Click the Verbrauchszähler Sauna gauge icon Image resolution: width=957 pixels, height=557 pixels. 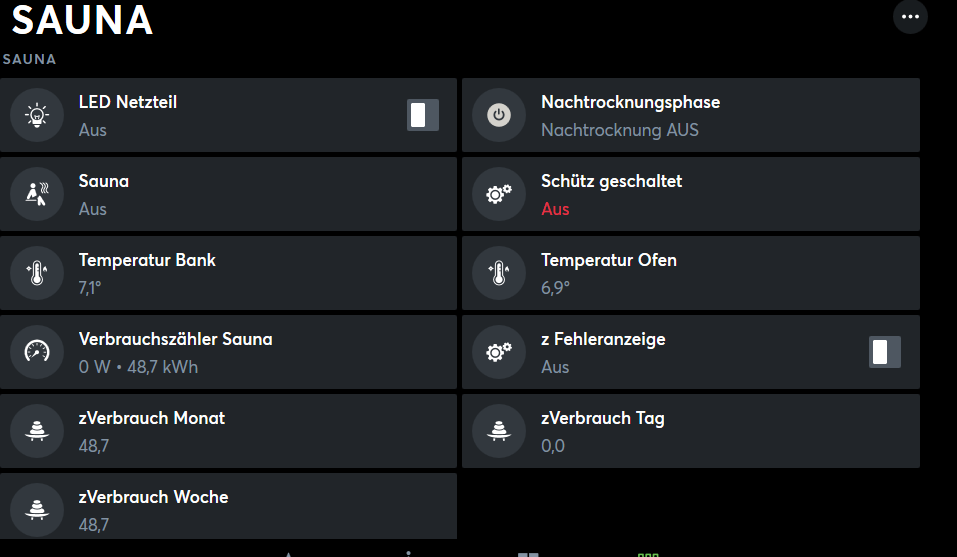37,352
